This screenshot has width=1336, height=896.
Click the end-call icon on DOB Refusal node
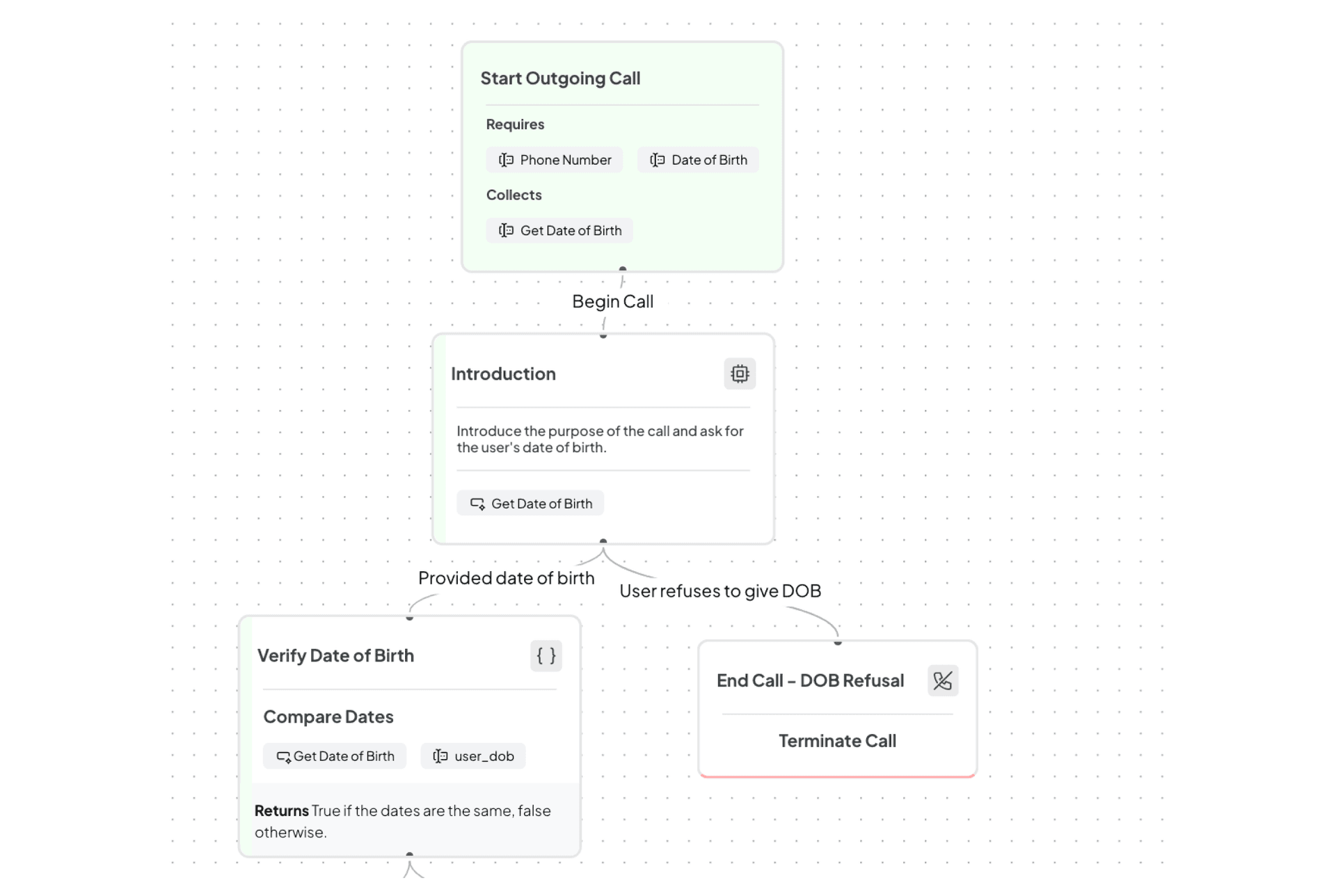point(943,681)
